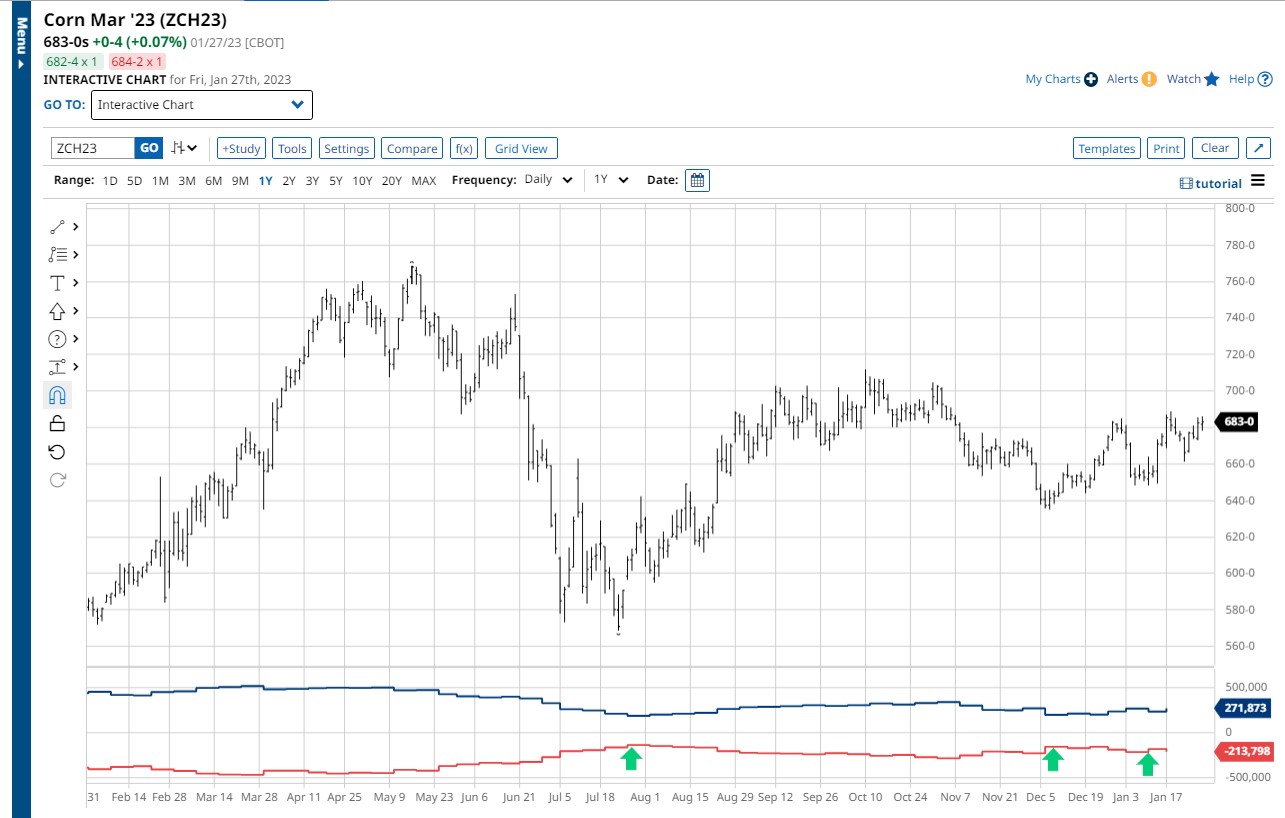
Task: Expand the Fibonacci tool options chevron
Action: [x=75, y=255]
